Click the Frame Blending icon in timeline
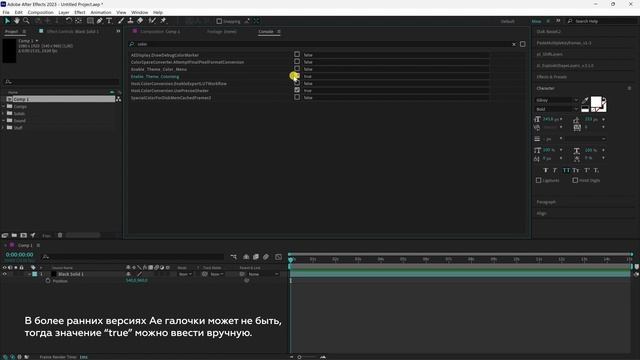 point(256,257)
